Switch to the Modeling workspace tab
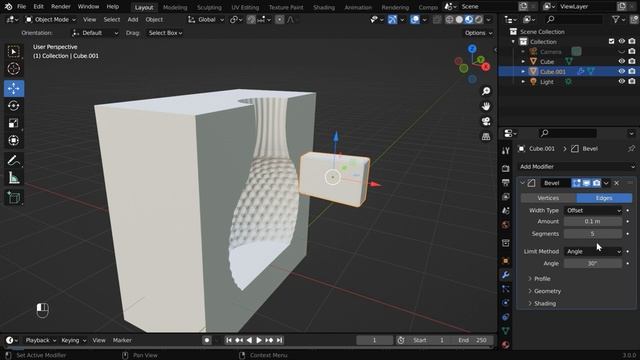Screen dimensions: 640x360 [175, 7]
